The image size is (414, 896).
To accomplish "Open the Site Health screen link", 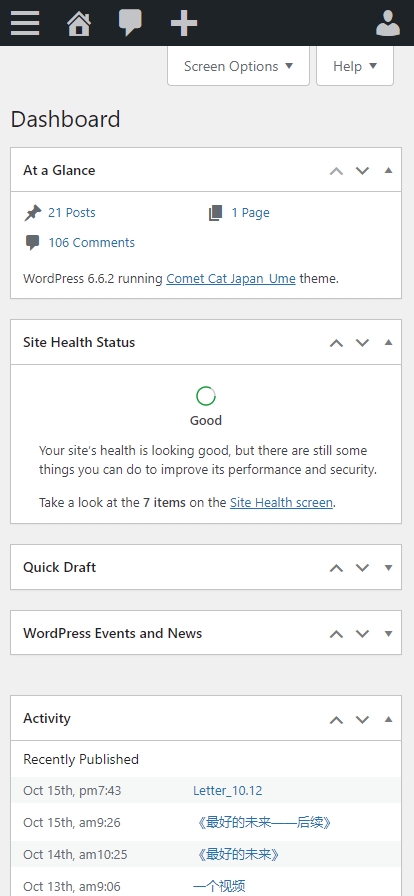I will [281, 503].
